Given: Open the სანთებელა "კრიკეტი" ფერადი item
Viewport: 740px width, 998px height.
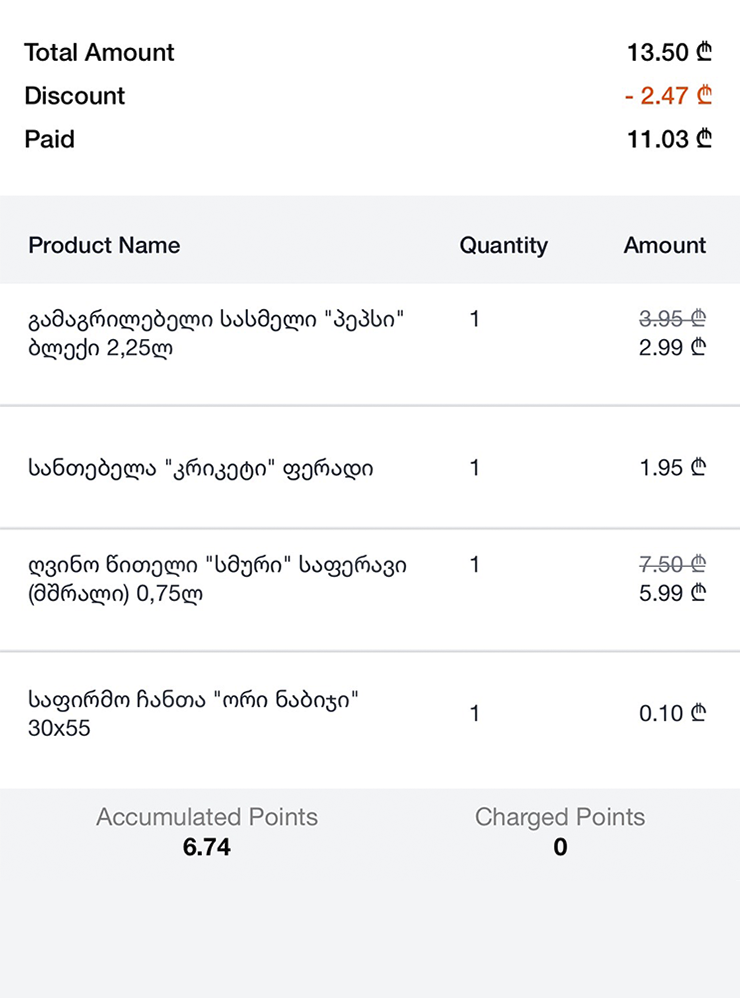Looking at the screenshot, I should pyautogui.click(x=201, y=467).
